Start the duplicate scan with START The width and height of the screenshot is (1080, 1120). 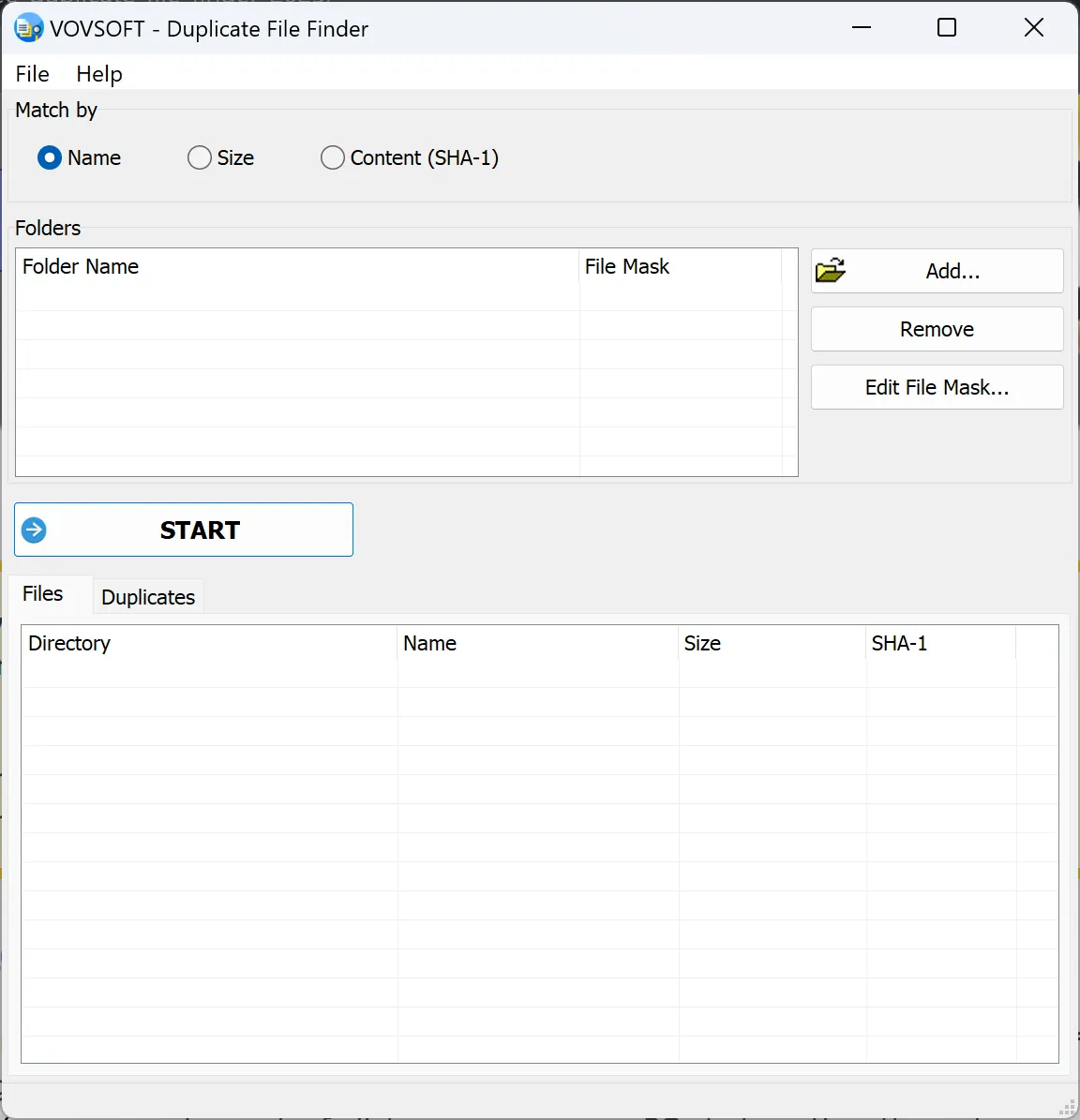coord(184,530)
